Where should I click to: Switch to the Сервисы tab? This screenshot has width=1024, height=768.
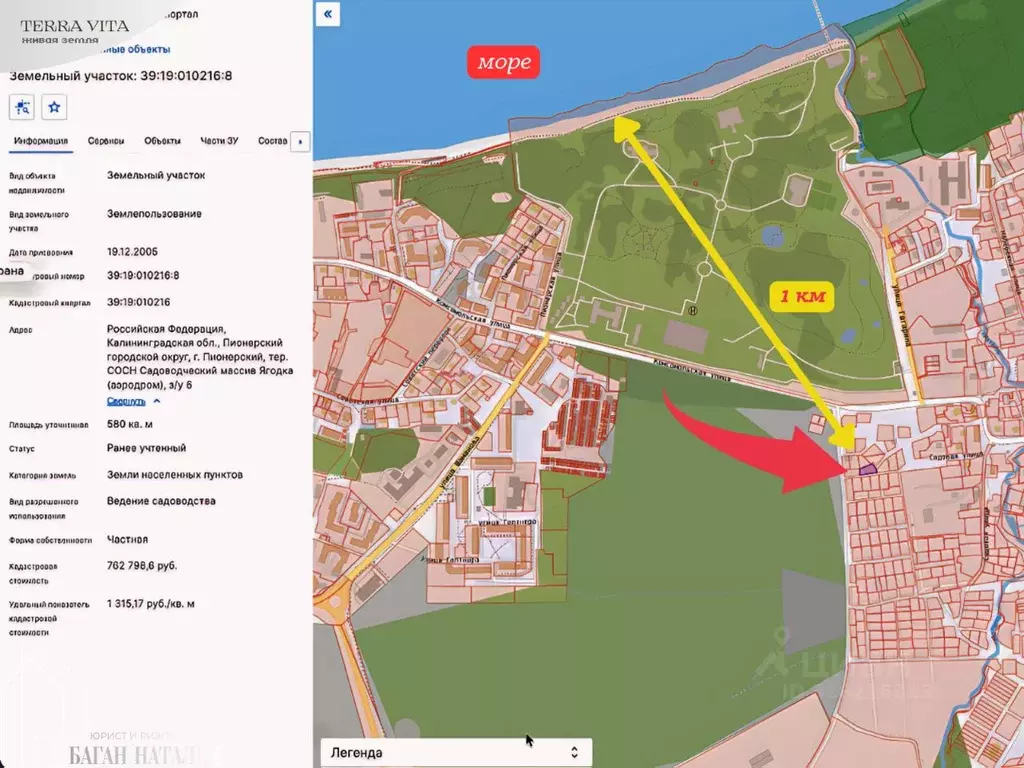tap(106, 141)
